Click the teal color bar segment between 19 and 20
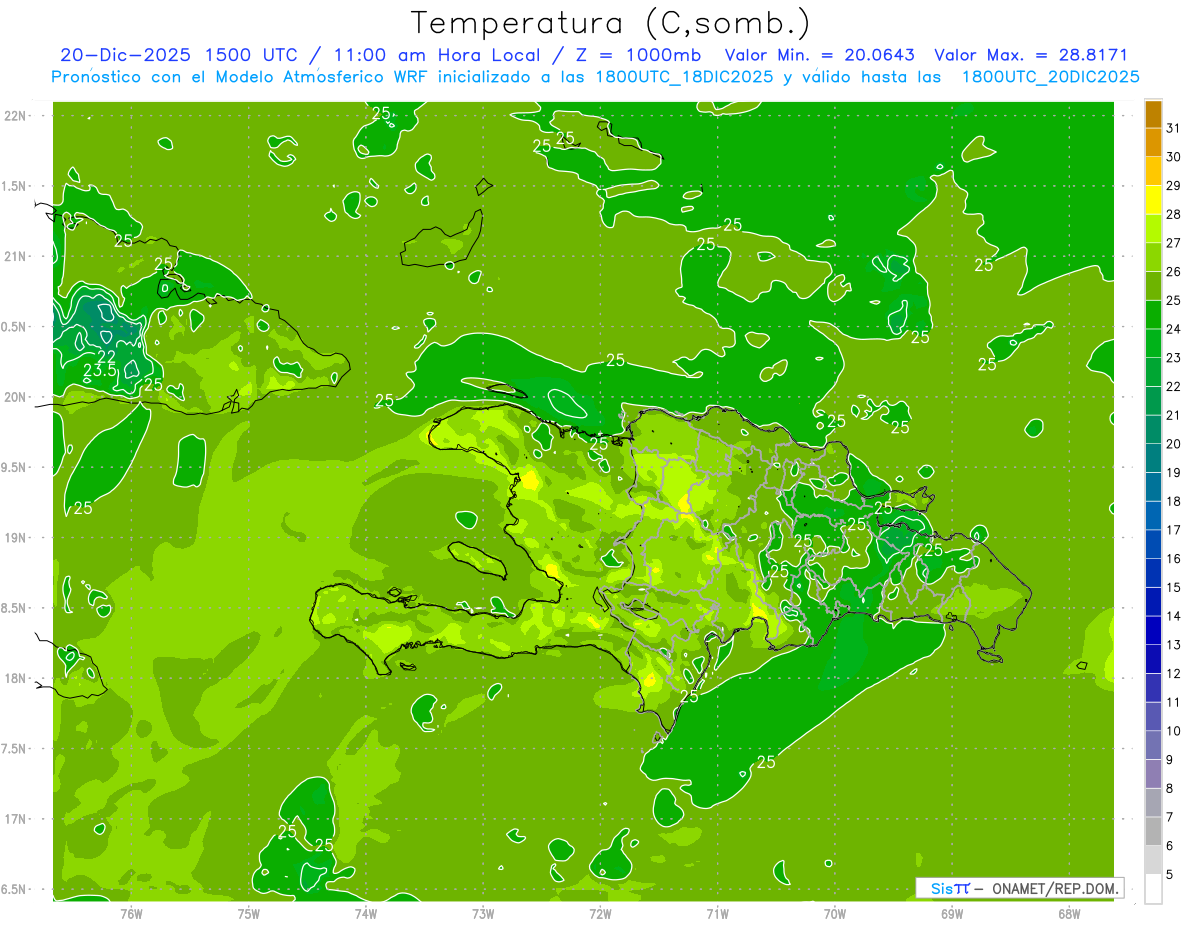This screenshot has width=1200, height=927. pos(1154,459)
